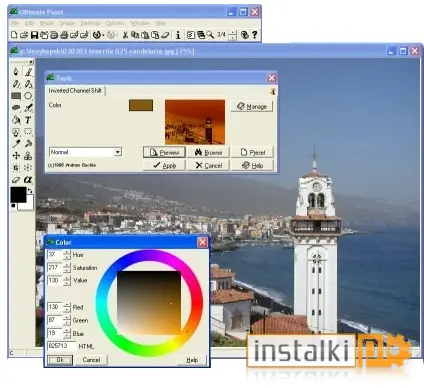The width and height of the screenshot is (424, 388).
Task: Close the Color dialog
Action: pos(202,242)
